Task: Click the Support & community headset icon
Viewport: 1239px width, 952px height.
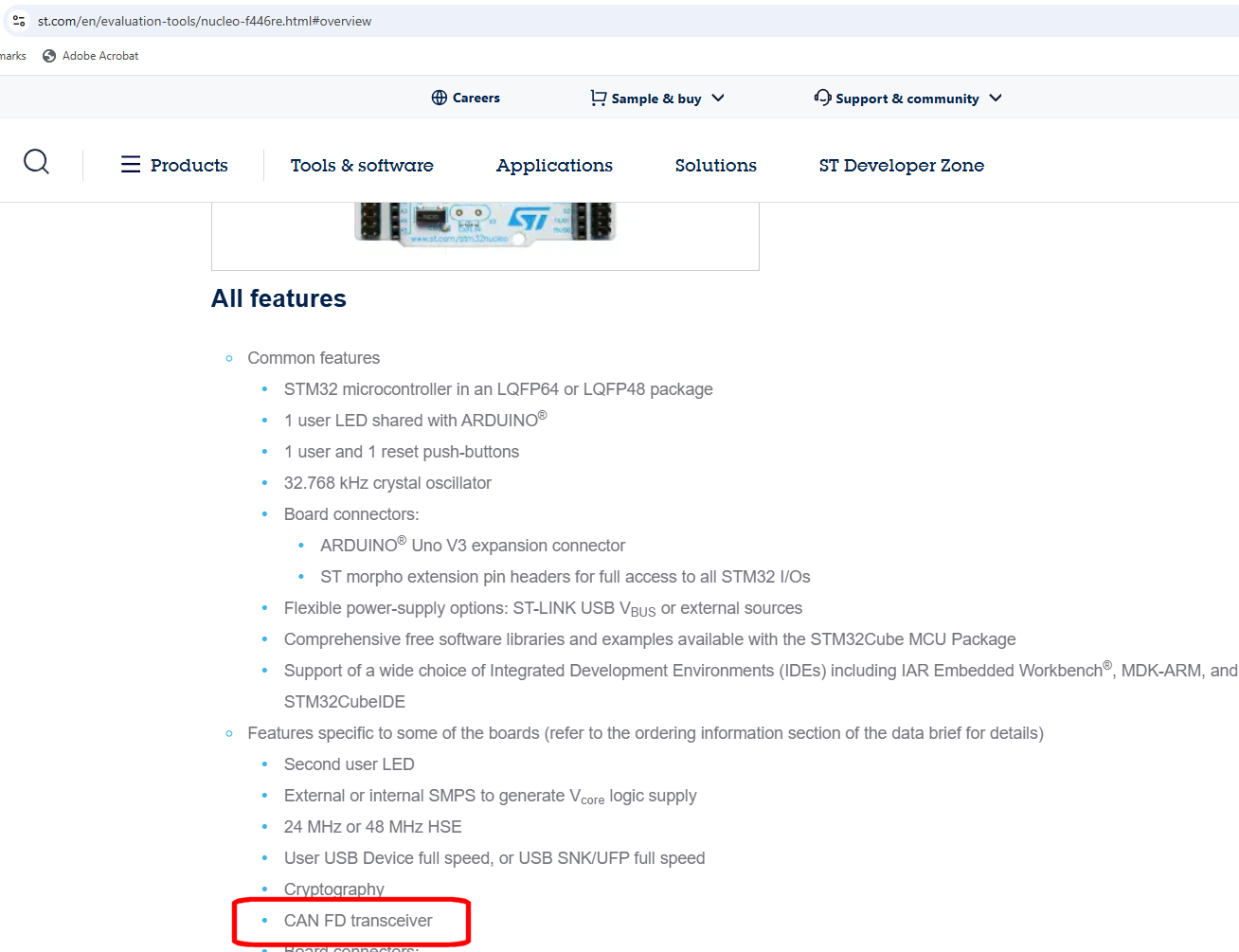Action: pyautogui.click(x=823, y=97)
